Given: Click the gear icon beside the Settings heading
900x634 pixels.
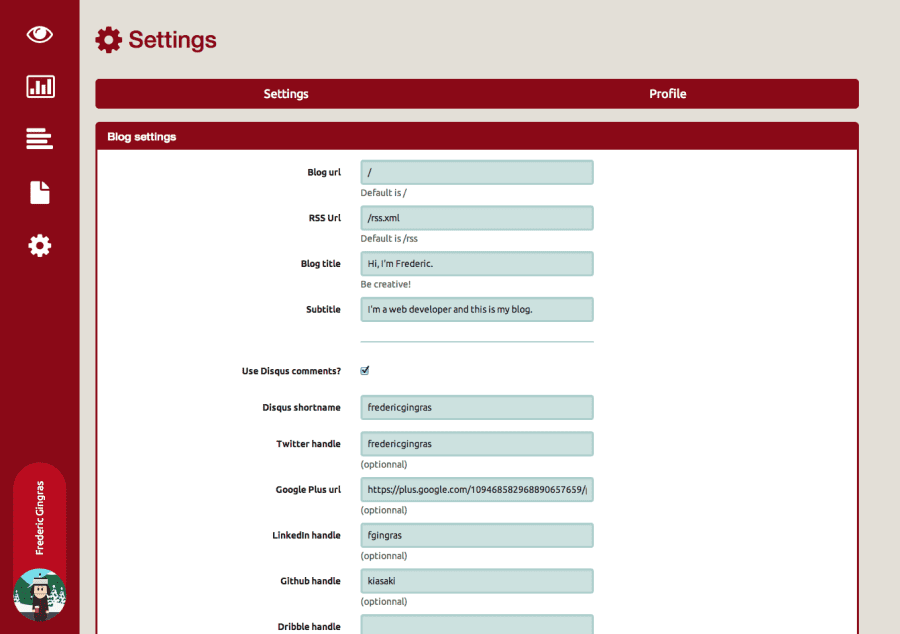Looking at the screenshot, I should click(107, 40).
